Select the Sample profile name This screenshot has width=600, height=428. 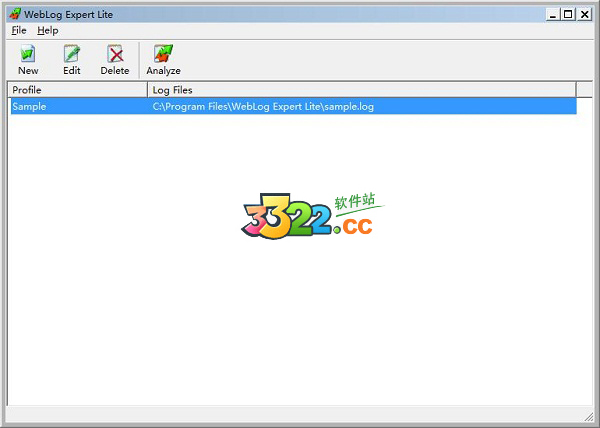pyautogui.click(x=29, y=106)
